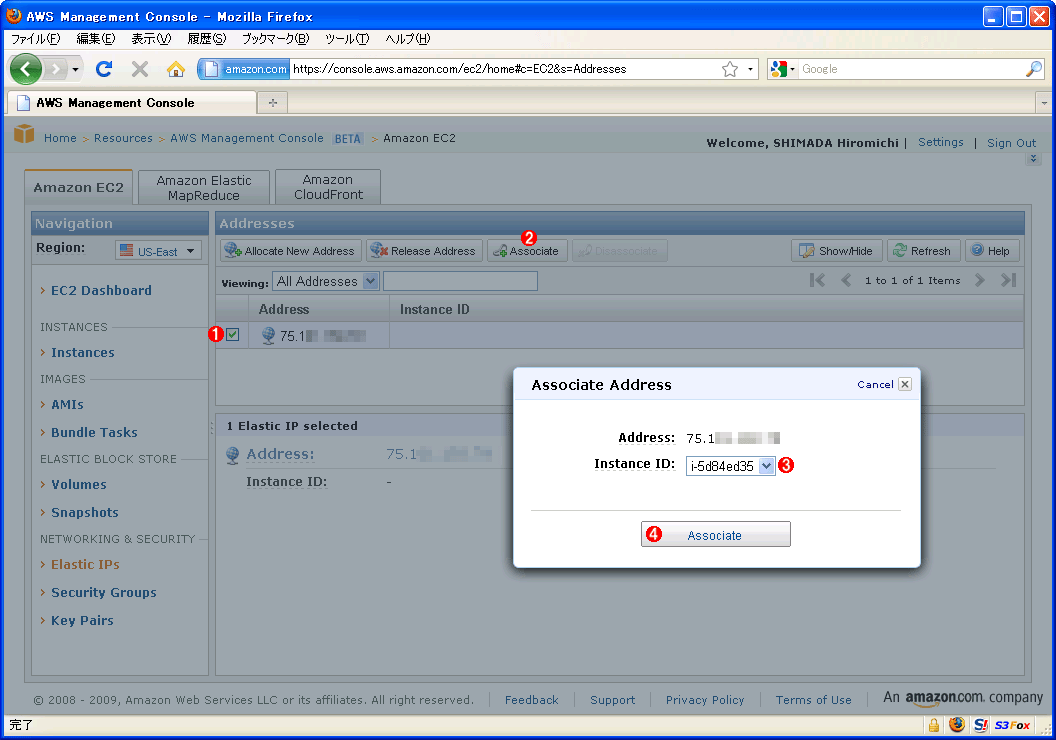Screen dimensions: 1056x740
Task: Switch to Amazon Elastic MapReduce tab
Action: [x=203, y=187]
